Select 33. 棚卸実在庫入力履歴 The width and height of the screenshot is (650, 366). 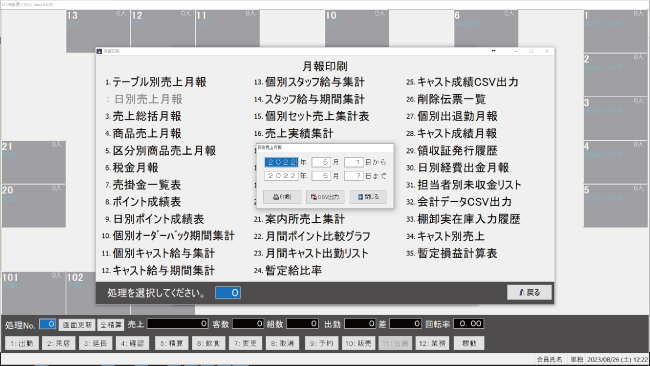(463, 219)
